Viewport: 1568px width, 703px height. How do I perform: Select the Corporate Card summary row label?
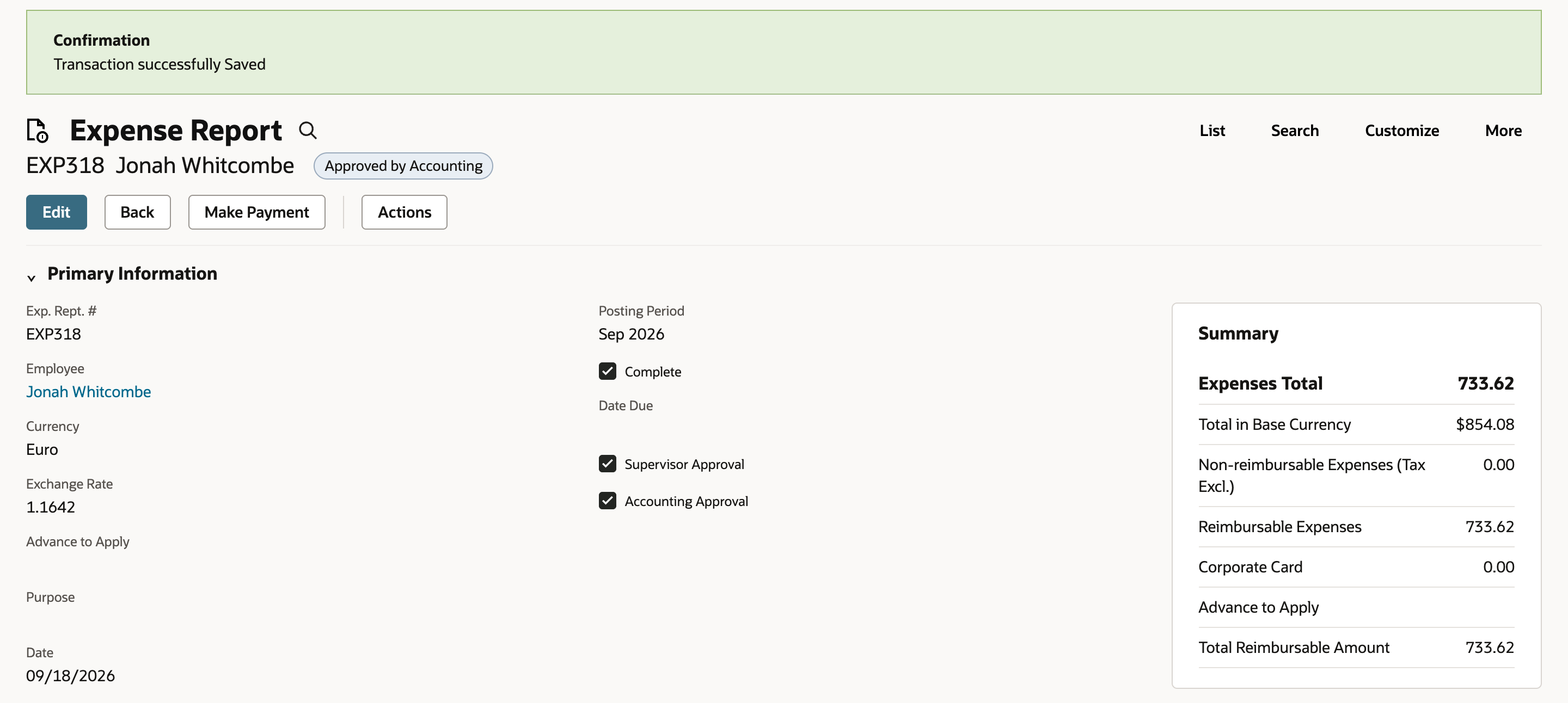coord(1250,566)
